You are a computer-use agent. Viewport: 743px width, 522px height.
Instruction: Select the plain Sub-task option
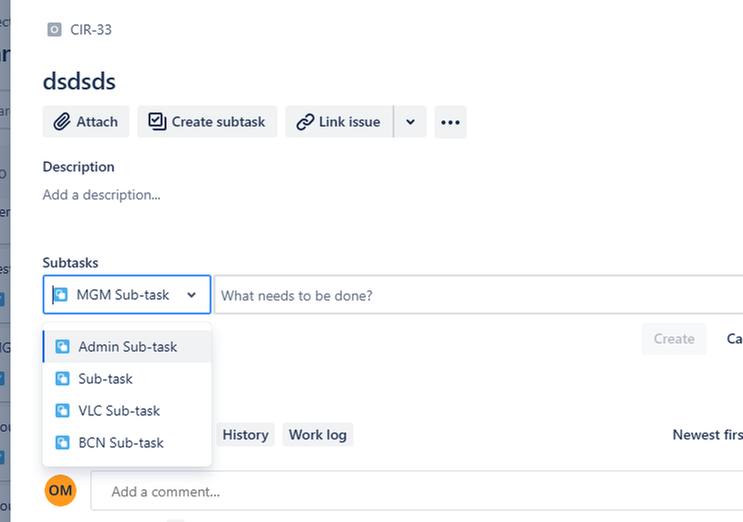pyautogui.click(x=127, y=379)
